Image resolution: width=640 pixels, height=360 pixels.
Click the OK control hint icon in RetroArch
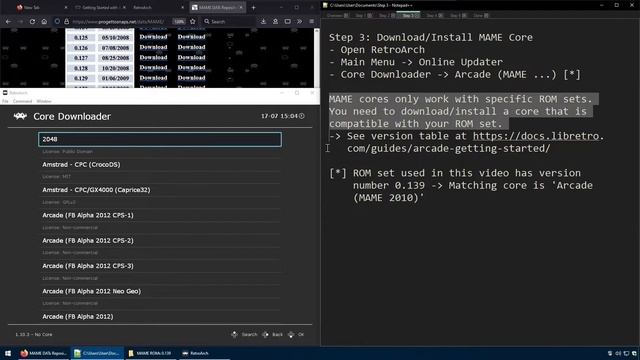click(x=291, y=334)
